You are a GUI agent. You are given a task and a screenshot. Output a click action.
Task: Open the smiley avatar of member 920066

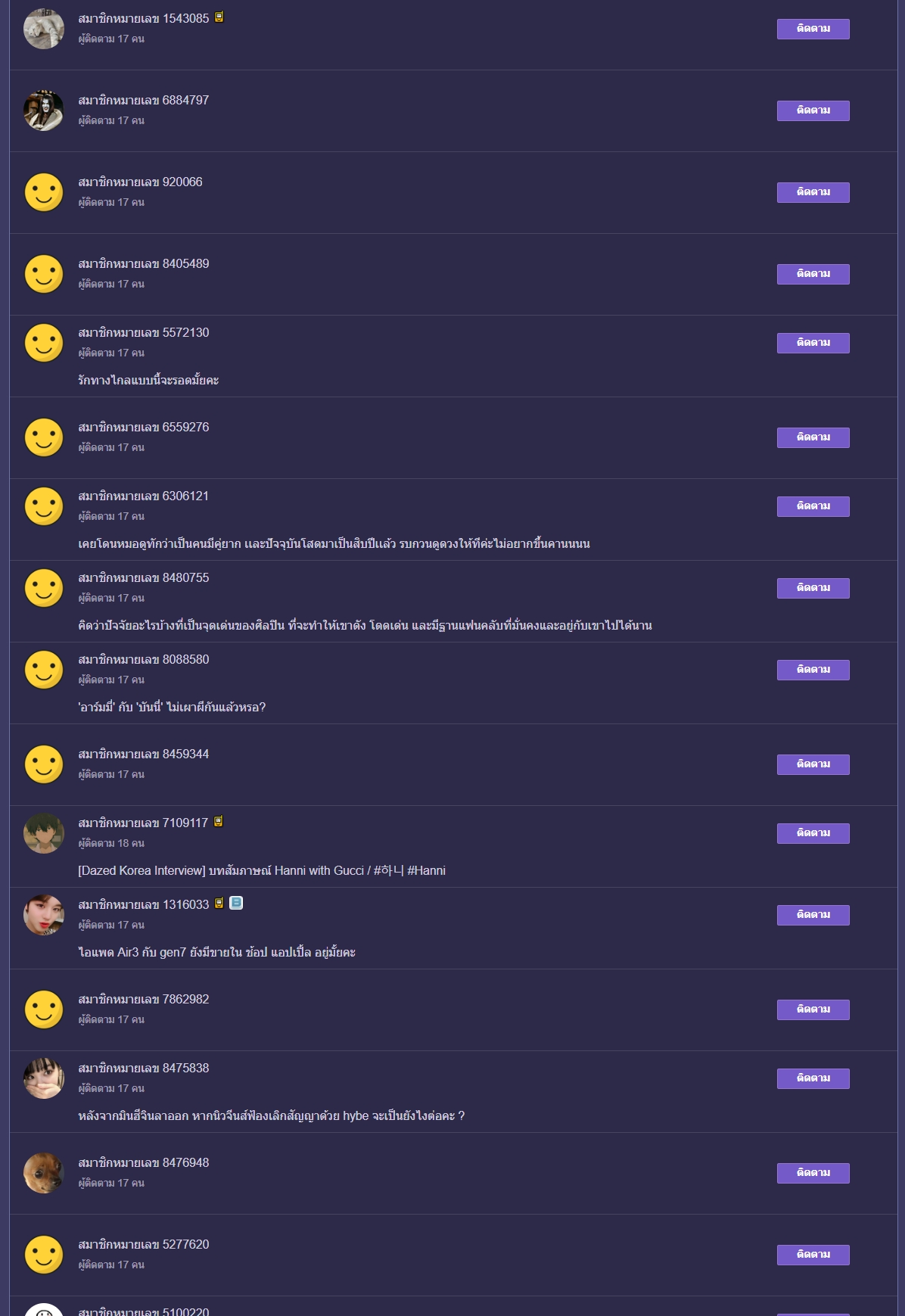44,192
